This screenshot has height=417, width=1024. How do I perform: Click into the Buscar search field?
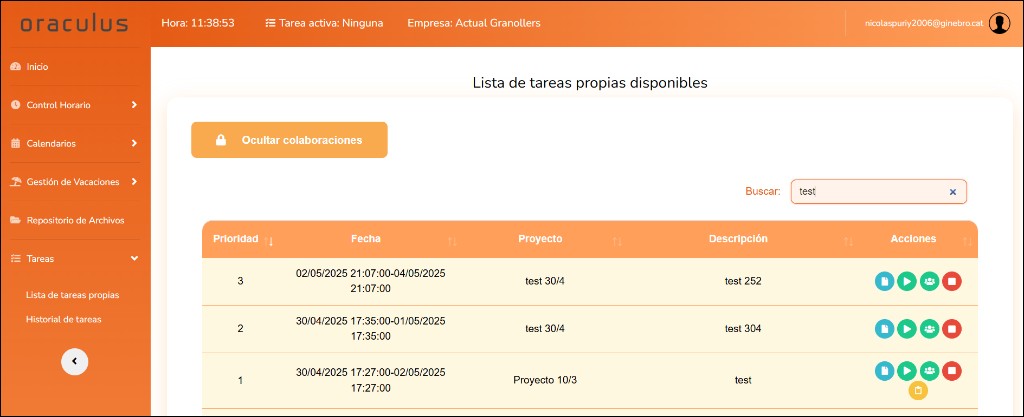pos(878,192)
